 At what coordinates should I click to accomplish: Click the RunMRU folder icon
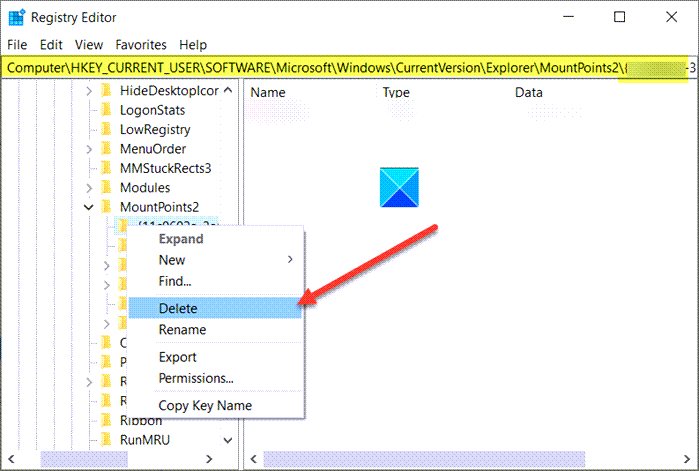coord(106,440)
